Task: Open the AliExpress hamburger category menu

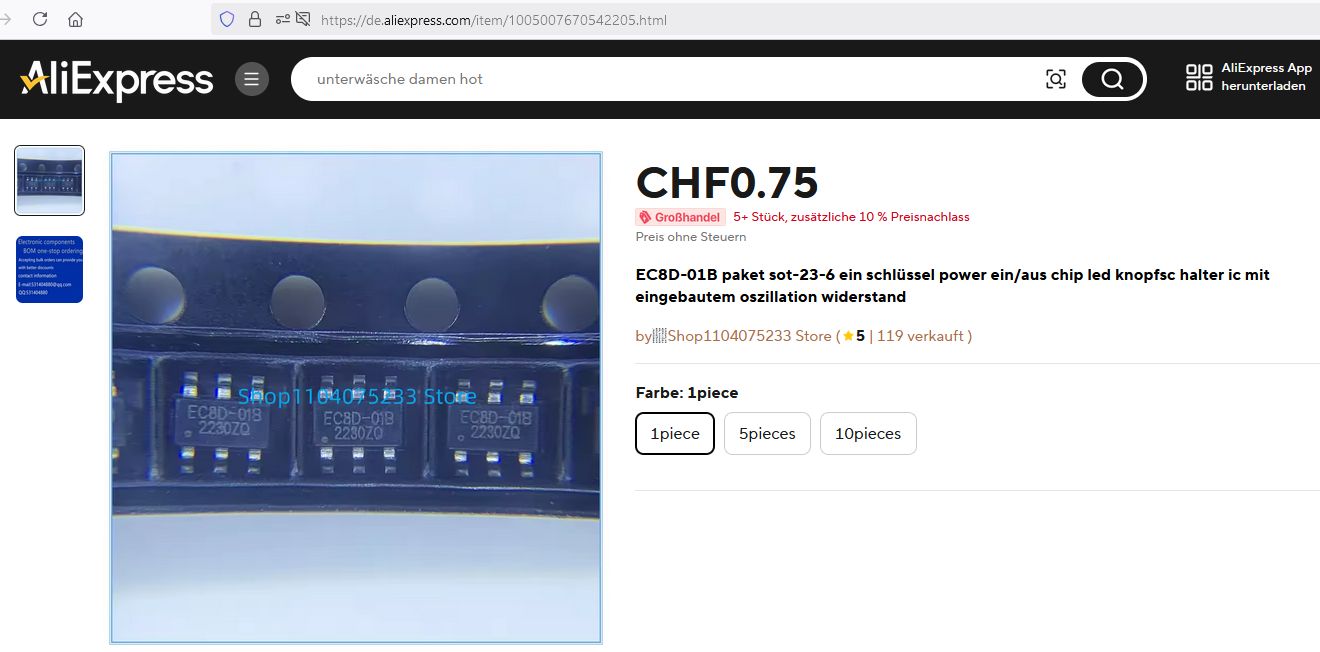Action: tap(252, 79)
